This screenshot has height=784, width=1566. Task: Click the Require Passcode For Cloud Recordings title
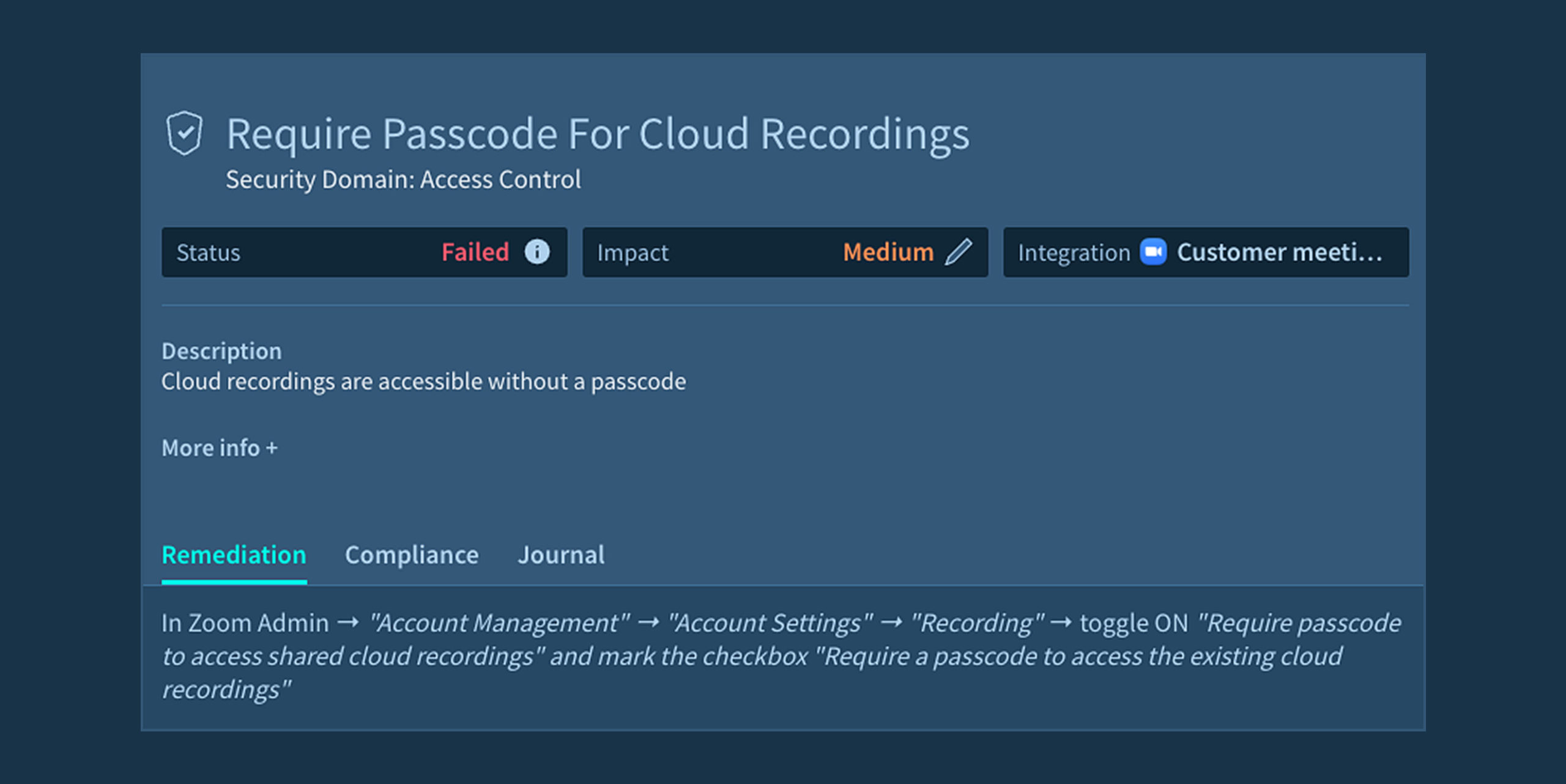[598, 134]
